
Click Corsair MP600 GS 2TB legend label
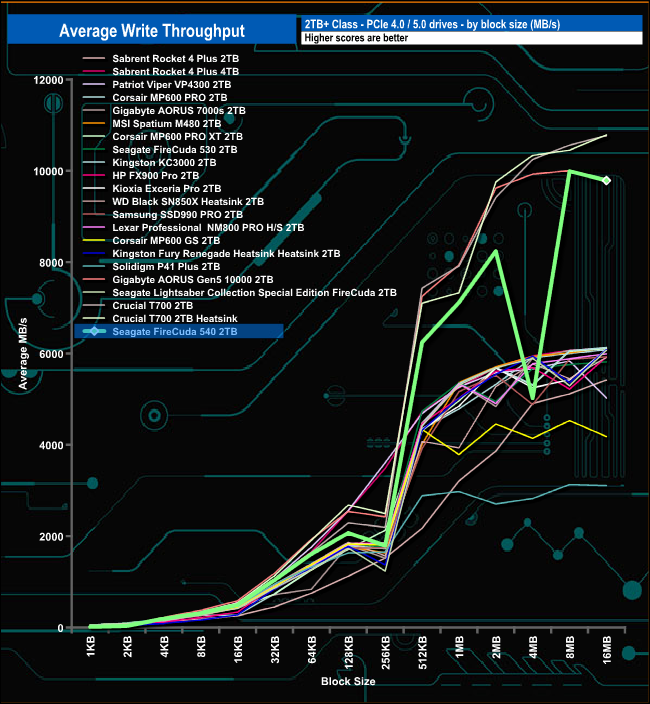[166, 241]
